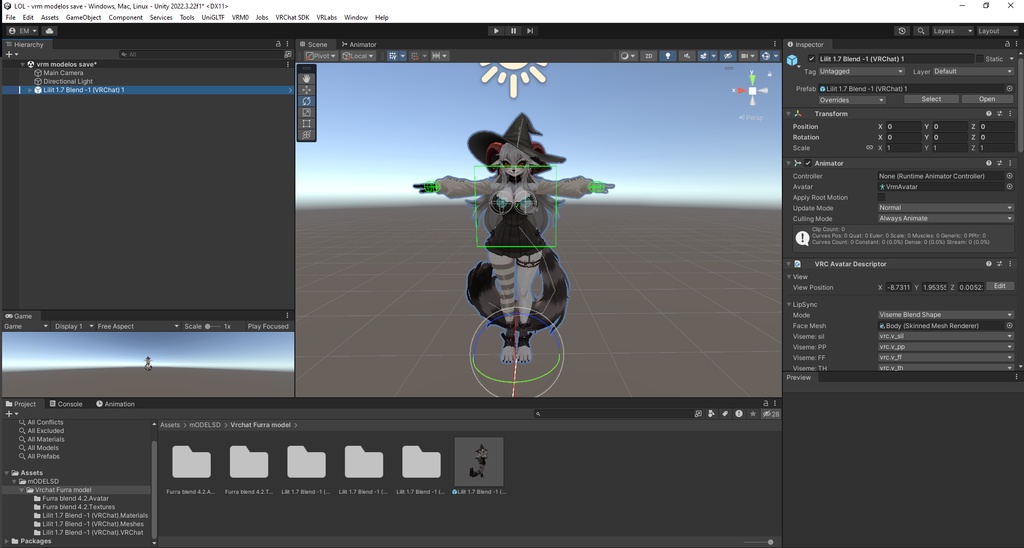Enable the Static checkbox

(x=980, y=59)
